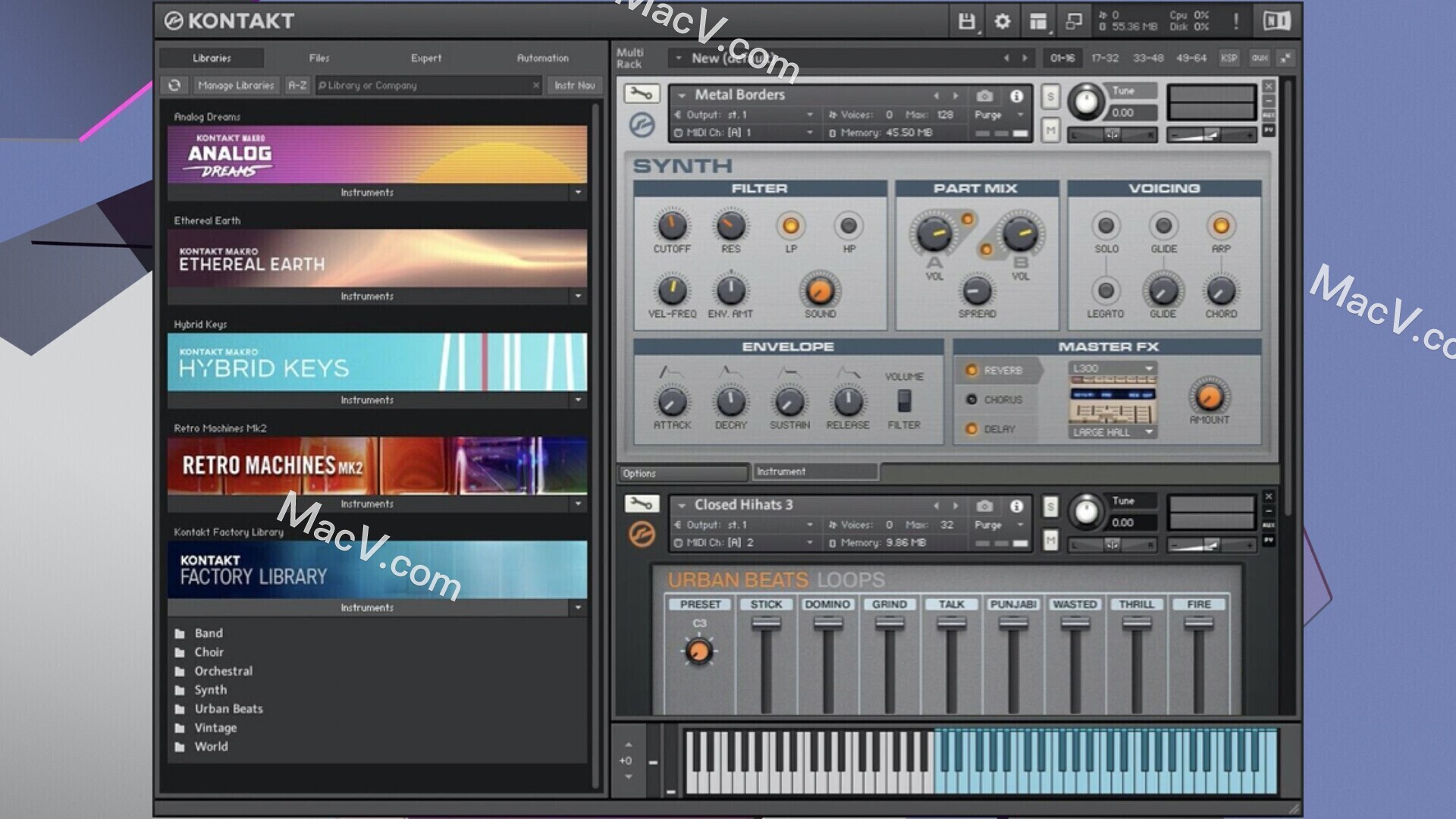This screenshot has height=819, width=1456.
Task: Click the STICK fader in Urban Beats
Action: (x=766, y=623)
